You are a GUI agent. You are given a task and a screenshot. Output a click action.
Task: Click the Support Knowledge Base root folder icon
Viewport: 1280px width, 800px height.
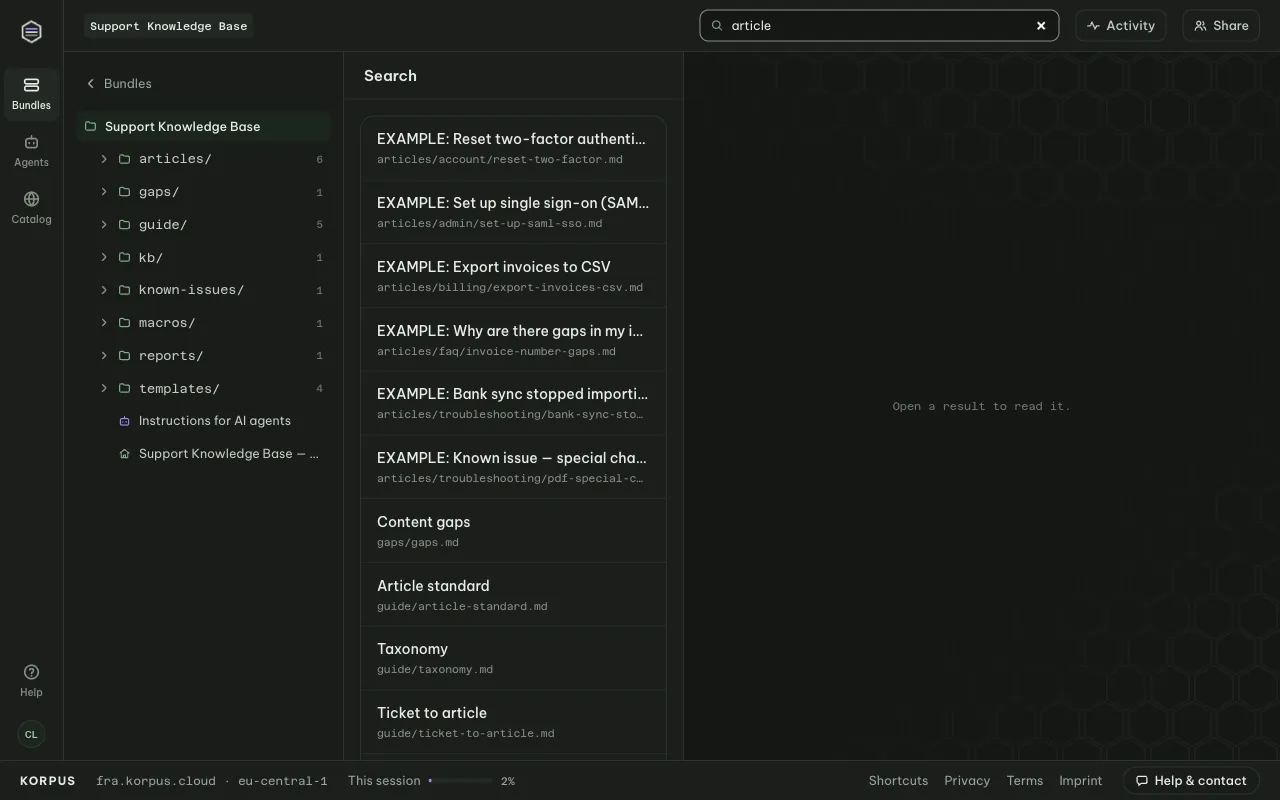[x=91, y=127]
